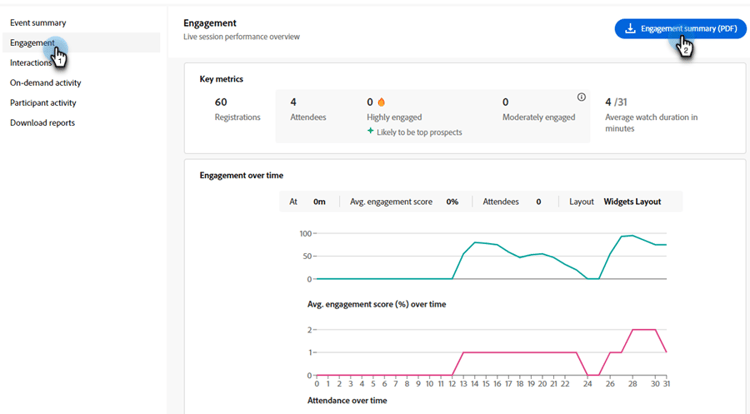Click the flame icon beside Highly engaged
Screen dimensions: 750x414
(381, 102)
